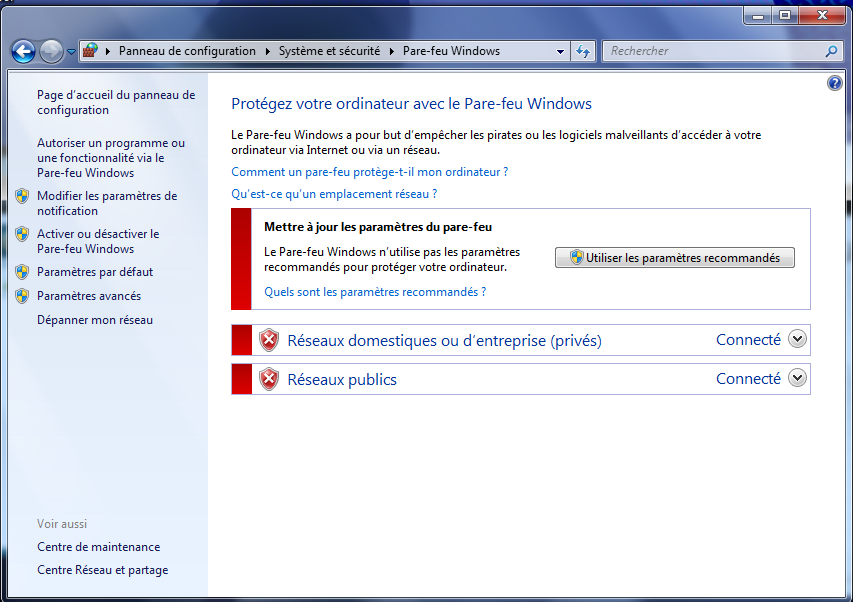Click red shield icon for Réseaux publics
The height and width of the screenshot is (602, 853).
(x=269, y=379)
